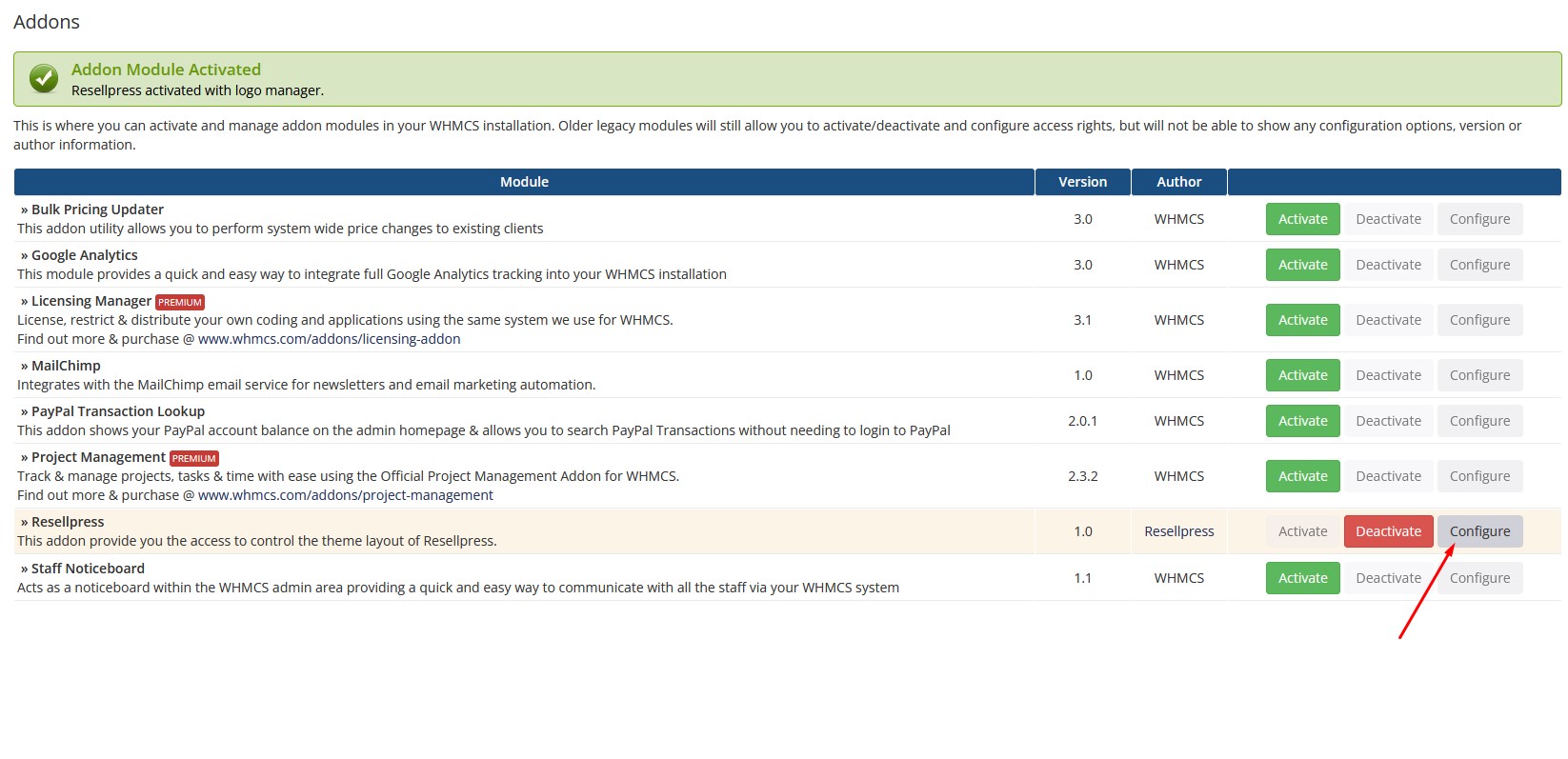The height and width of the screenshot is (759, 1568).
Task: Activate PayPal Transaction Lookup addon
Action: click(1302, 421)
